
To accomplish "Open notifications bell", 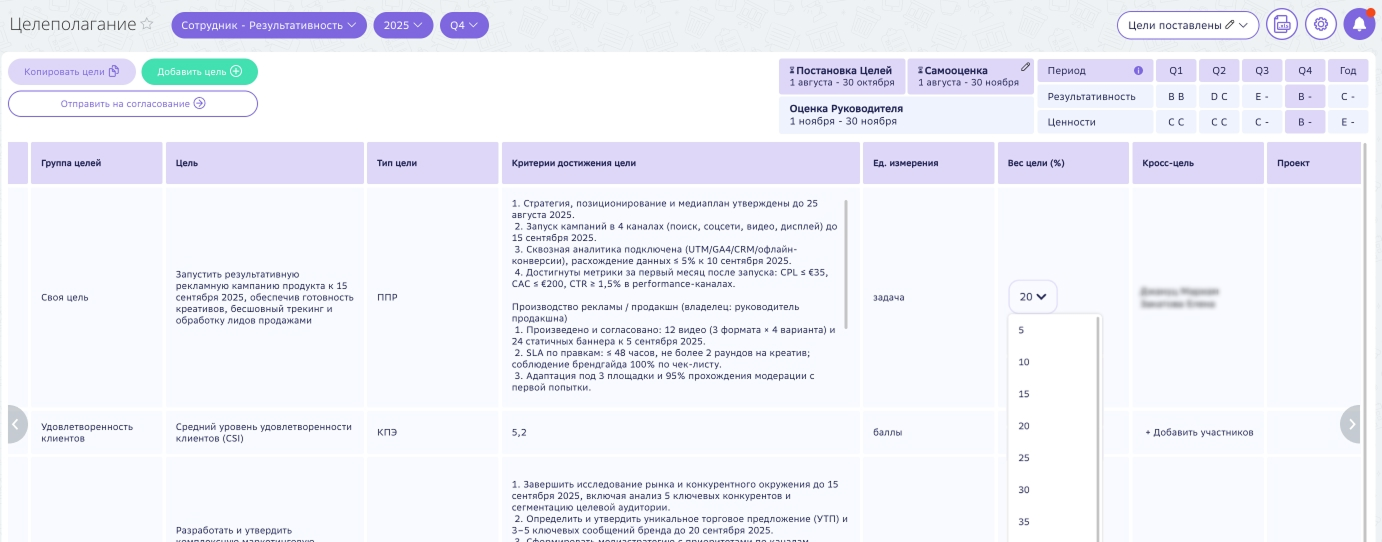I will 1360,25.
